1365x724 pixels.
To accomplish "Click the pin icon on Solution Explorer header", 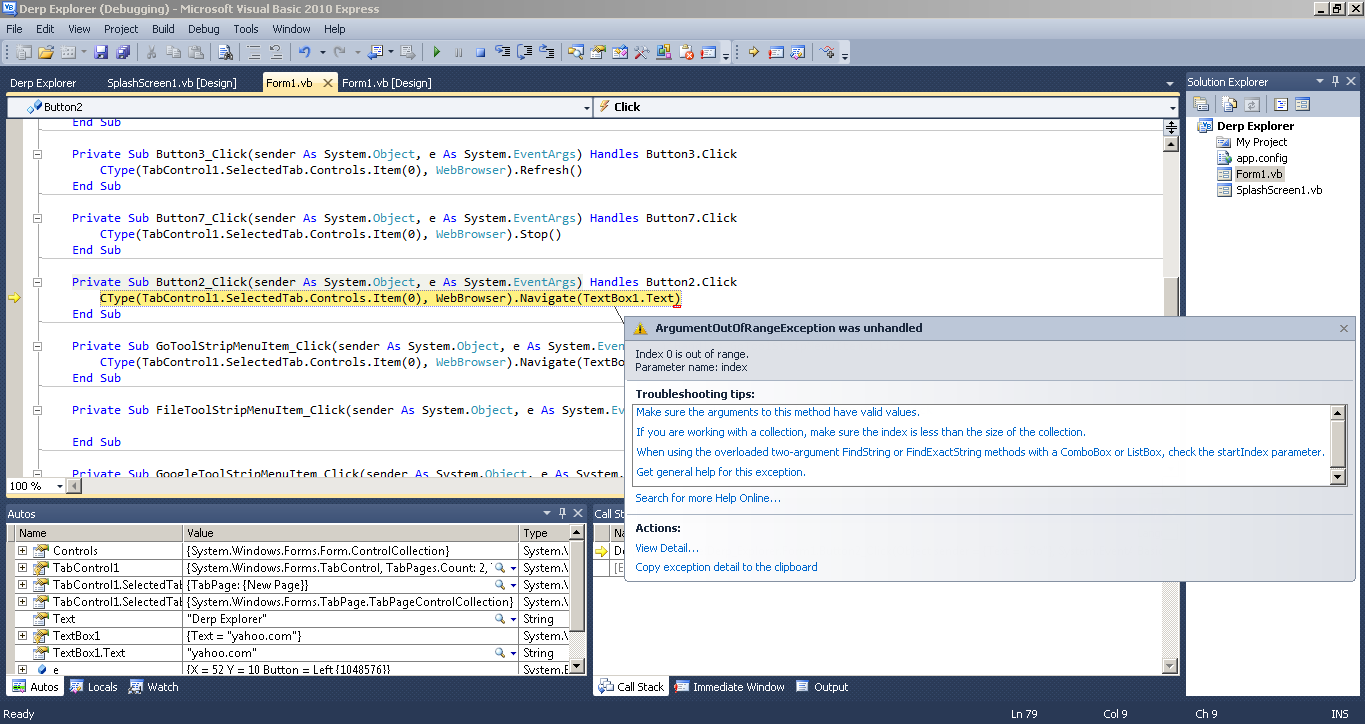I will [1334, 81].
